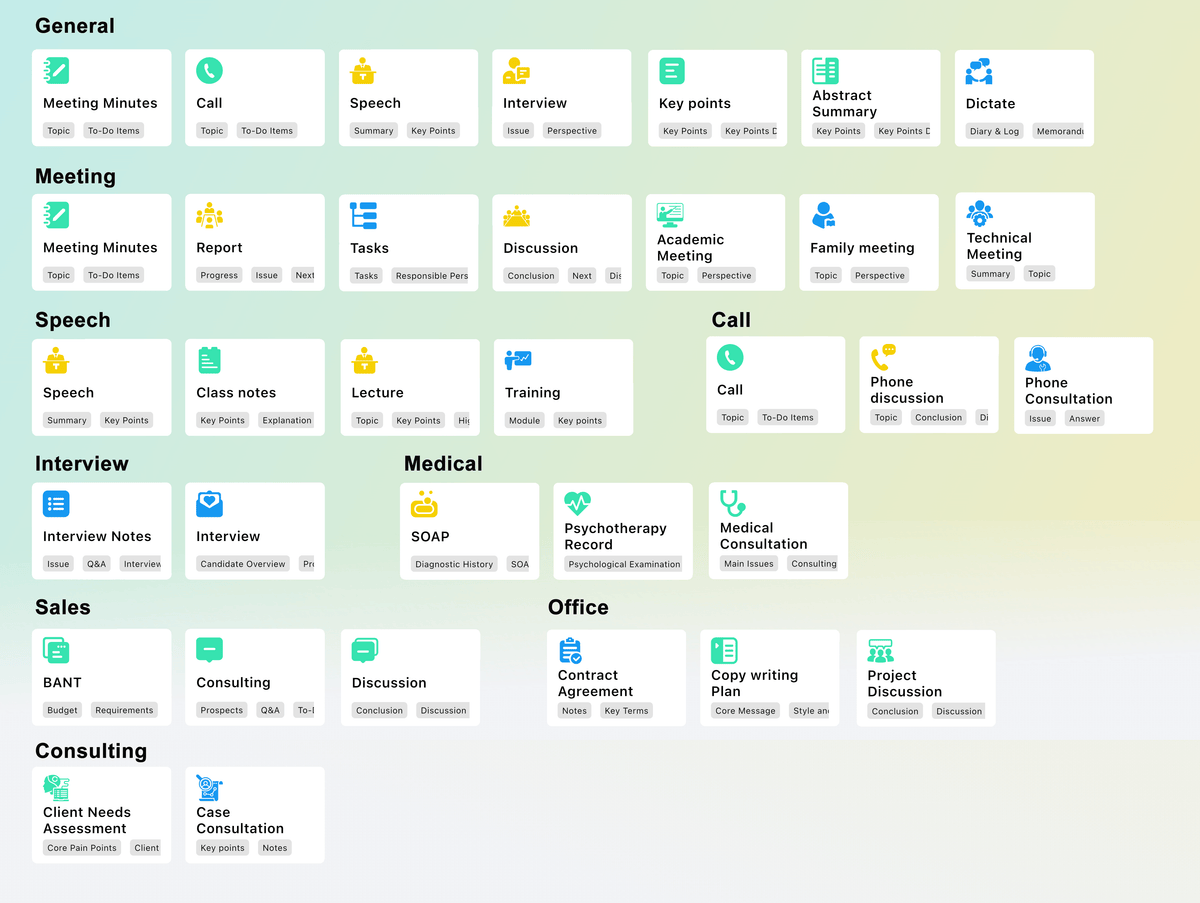Viewport: 1200px width, 903px height.
Task: Click the SOAP template soap icon
Action: [424, 504]
